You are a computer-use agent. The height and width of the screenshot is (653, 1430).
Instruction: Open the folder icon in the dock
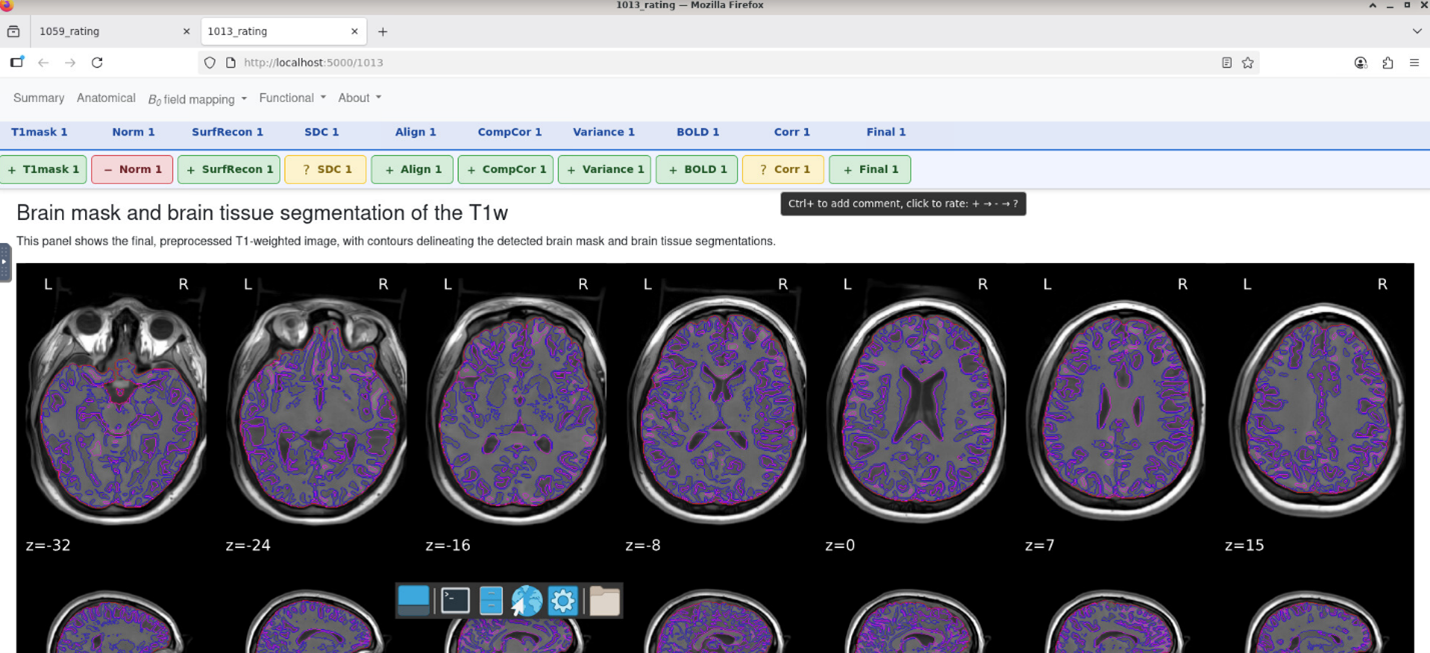coord(604,600)
